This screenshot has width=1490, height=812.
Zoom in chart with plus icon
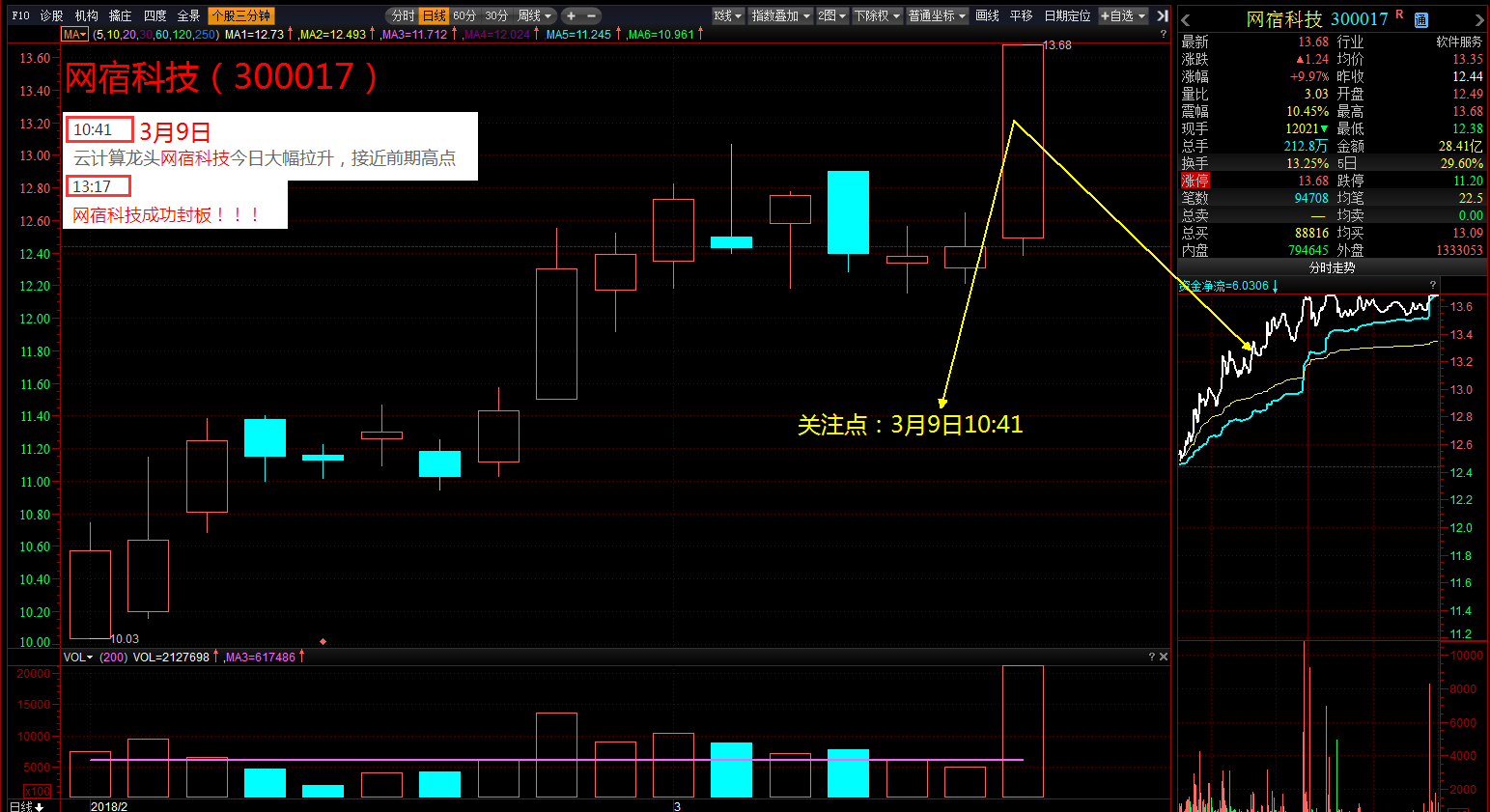571,15
